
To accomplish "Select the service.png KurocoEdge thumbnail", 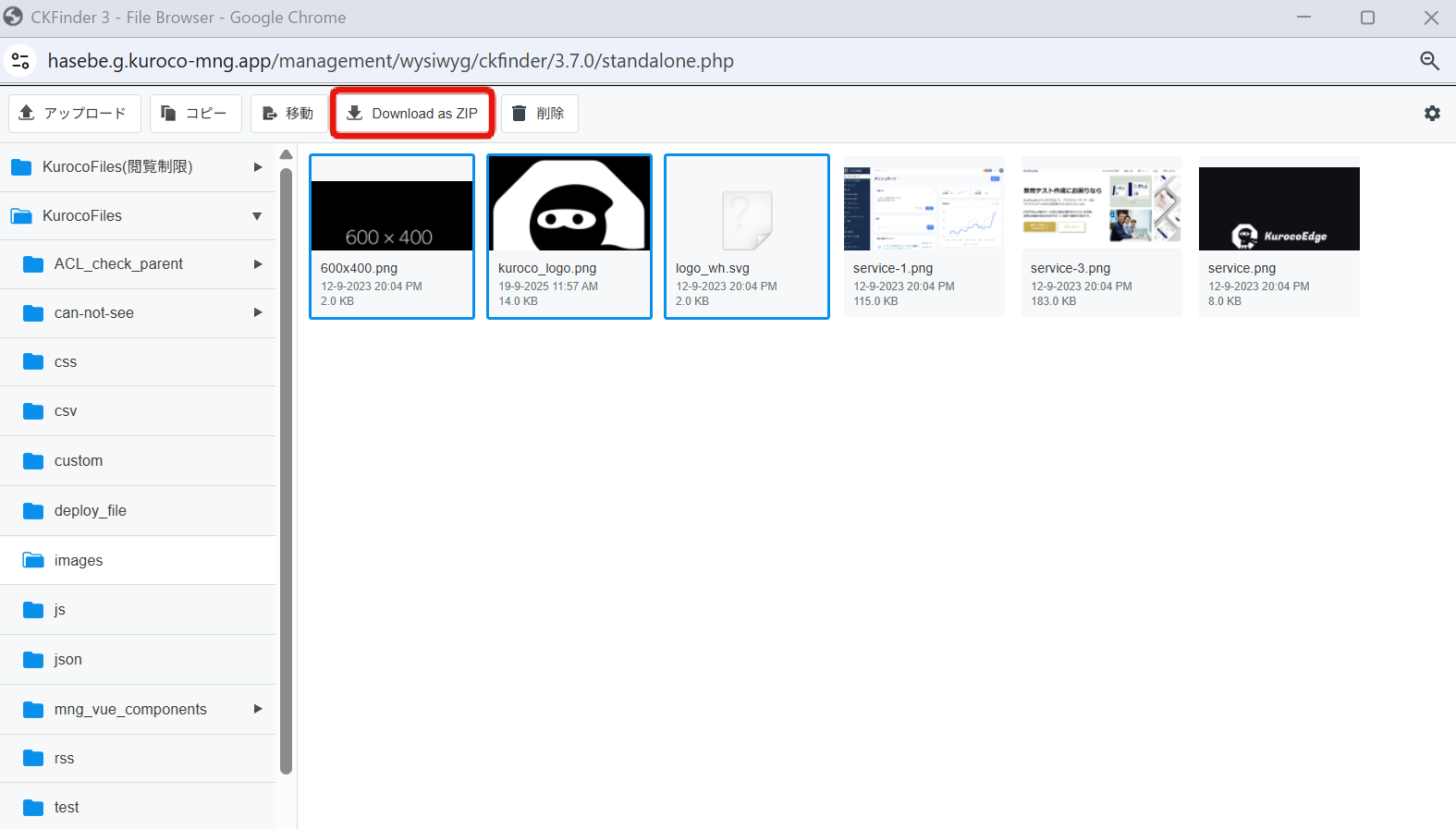I will pyautogui.click(x=1279, y=209).
